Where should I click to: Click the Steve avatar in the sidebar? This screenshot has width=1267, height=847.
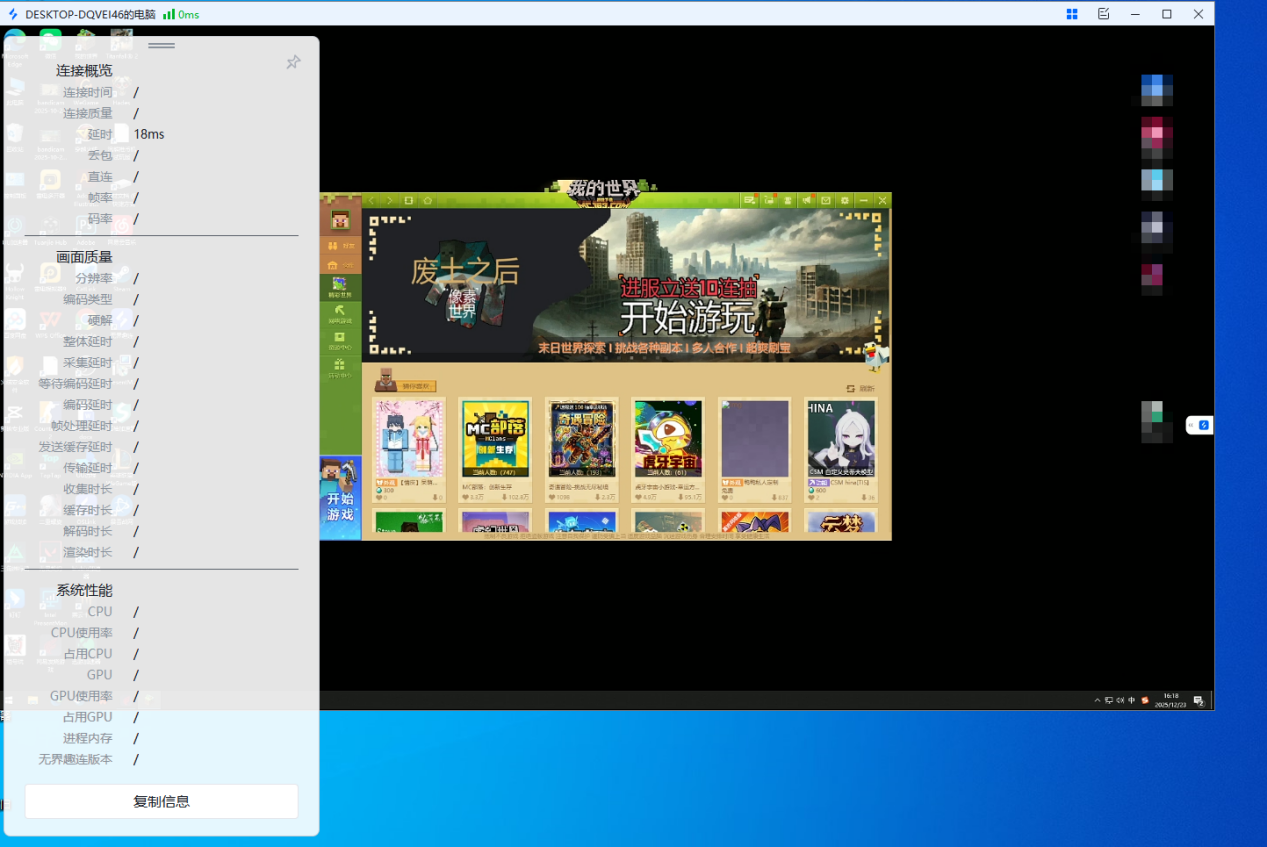click(340, 220)
